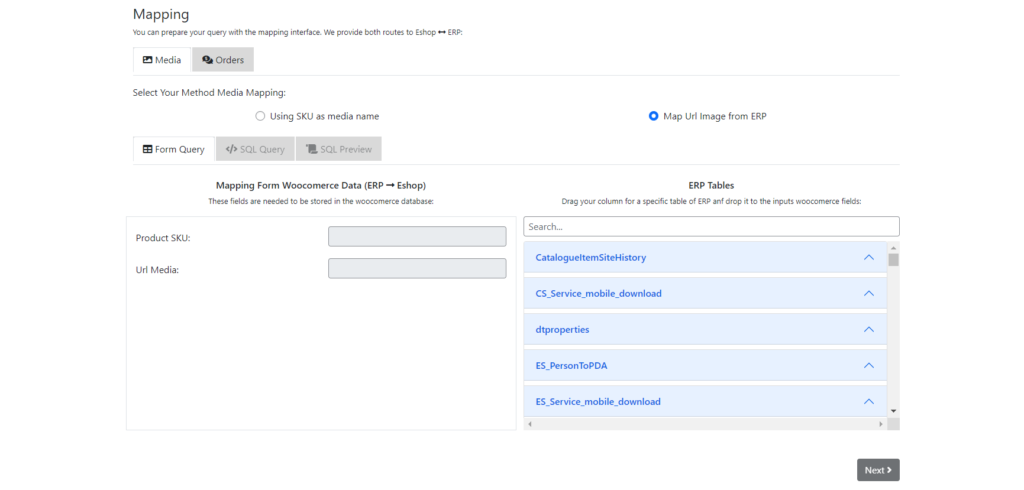This screenshot has width=1024, height=490.
Task: Collapse the CatalogueItemSiteHistory table chevron
Action: click(868, 257)
